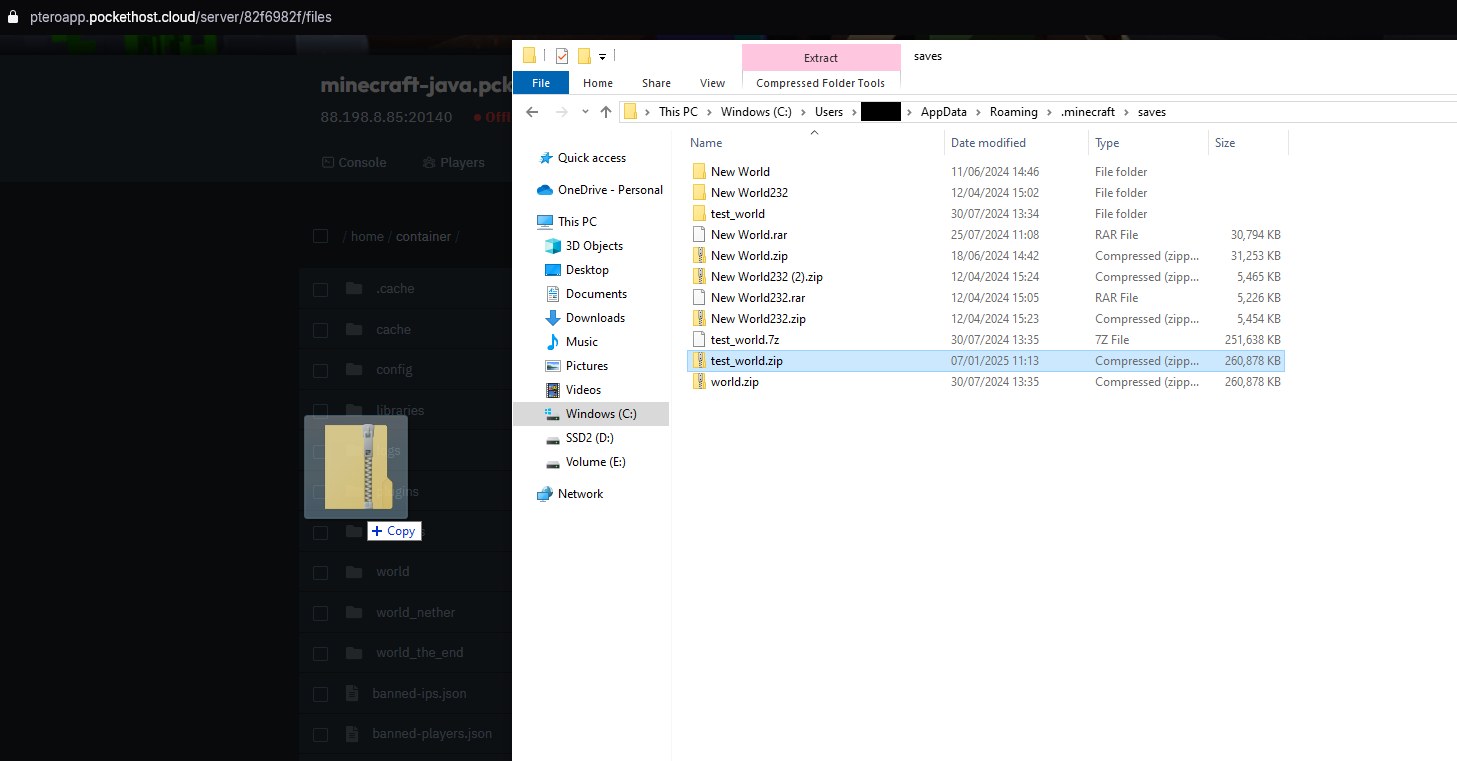Tick the checkbox beside .cache folder

320,290
